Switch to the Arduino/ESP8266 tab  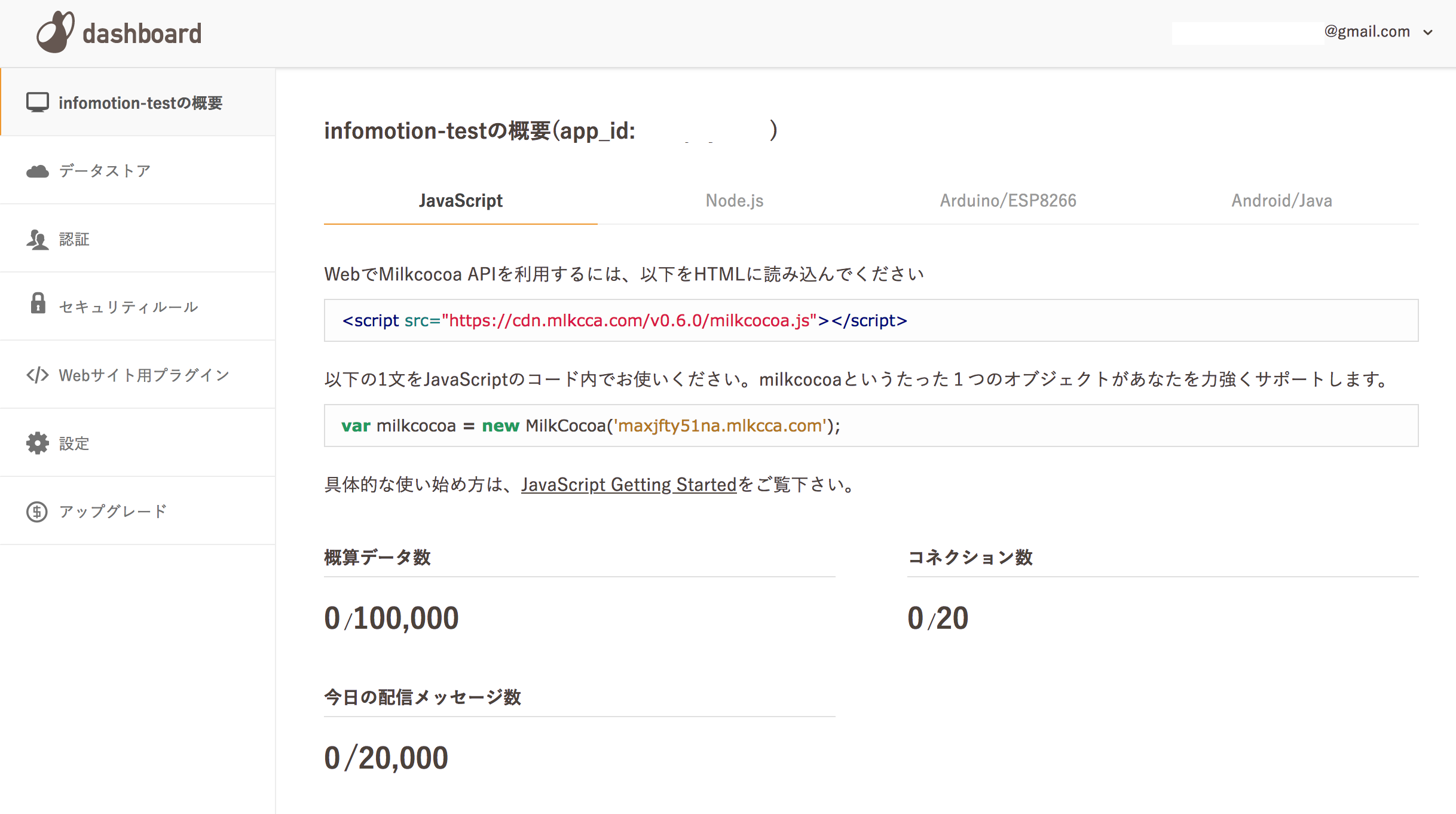click(1008, 201)
